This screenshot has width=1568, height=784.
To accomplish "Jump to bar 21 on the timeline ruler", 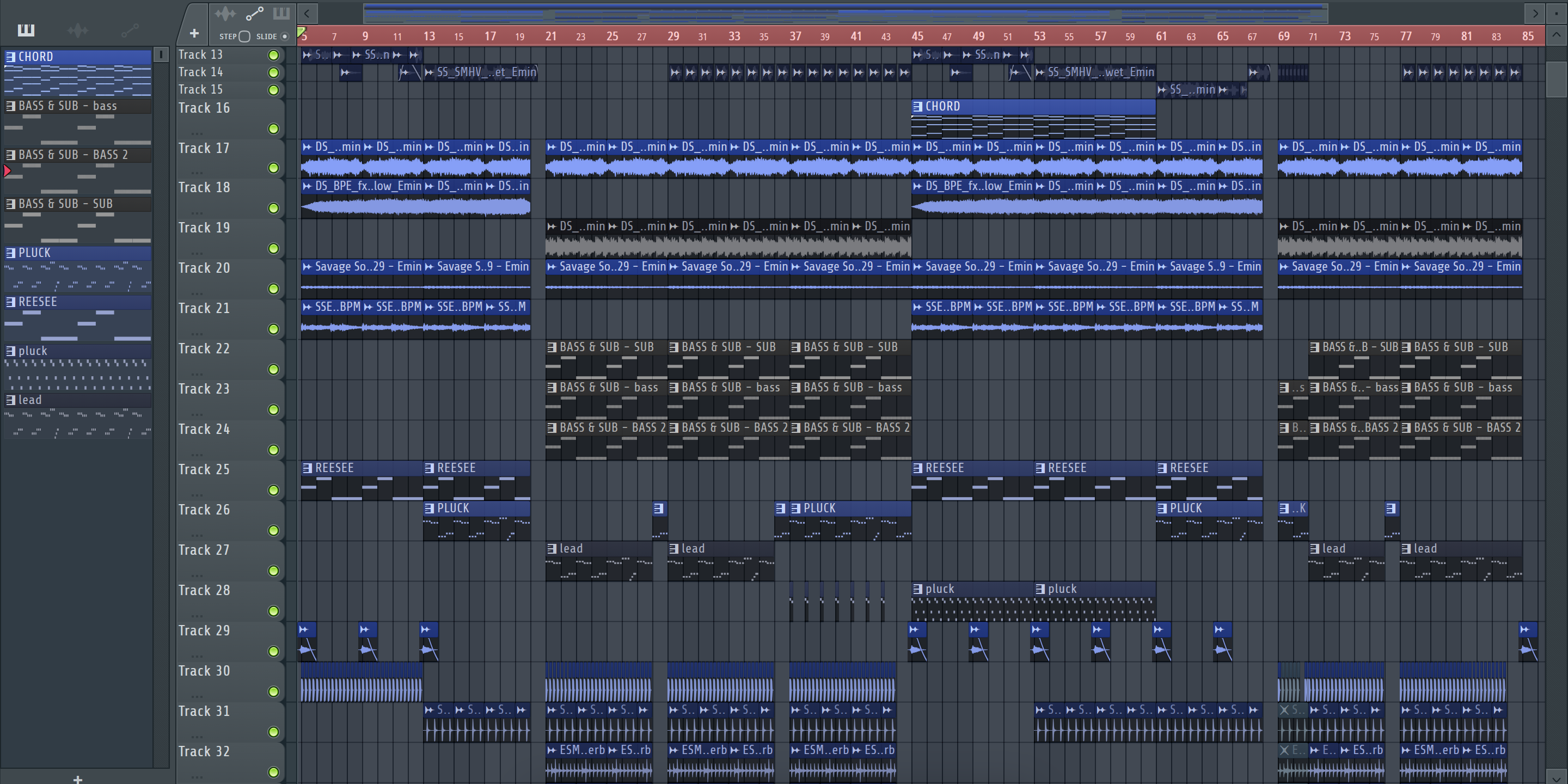I will click(x=551, y=36).
